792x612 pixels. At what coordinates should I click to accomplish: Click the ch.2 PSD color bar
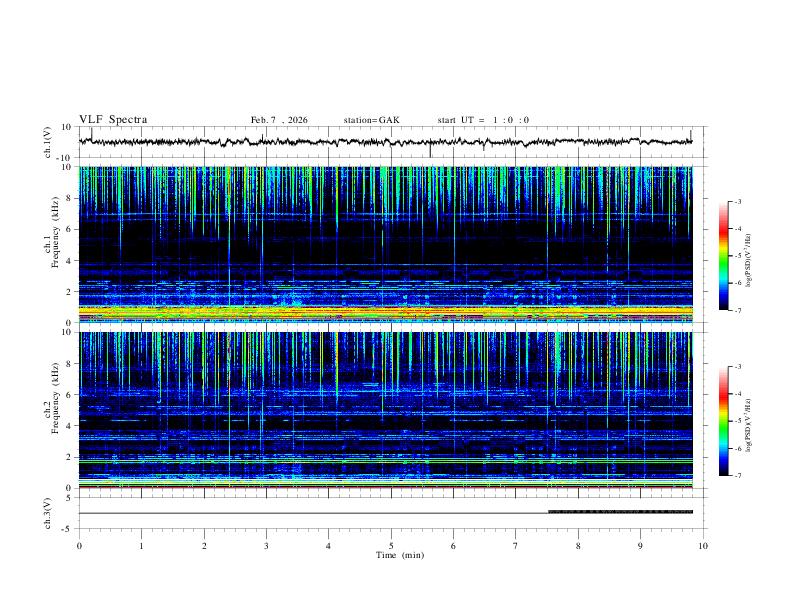724,421
